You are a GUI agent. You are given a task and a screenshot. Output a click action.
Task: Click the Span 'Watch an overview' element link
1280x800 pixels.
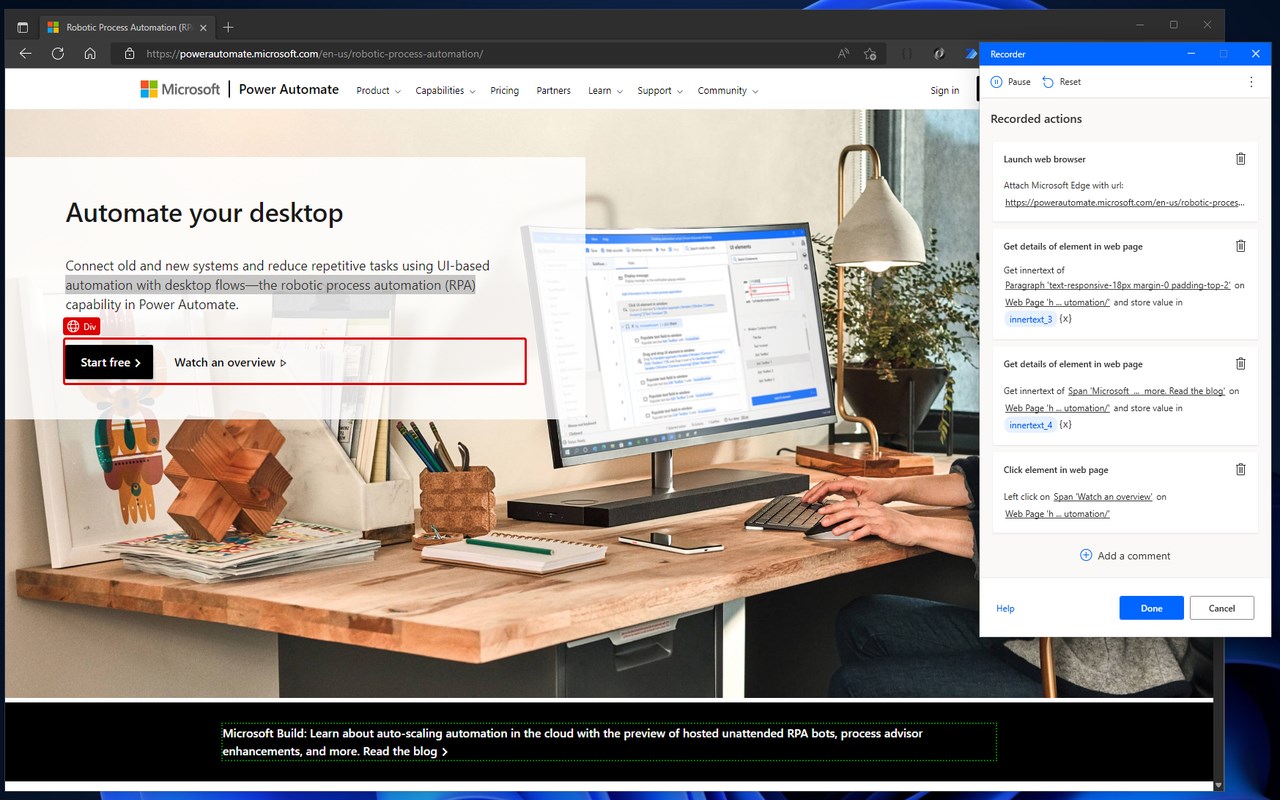(1103, 496)
